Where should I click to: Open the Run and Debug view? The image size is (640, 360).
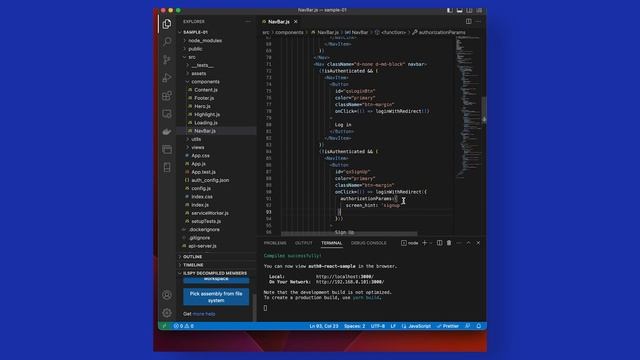point(167,78)
